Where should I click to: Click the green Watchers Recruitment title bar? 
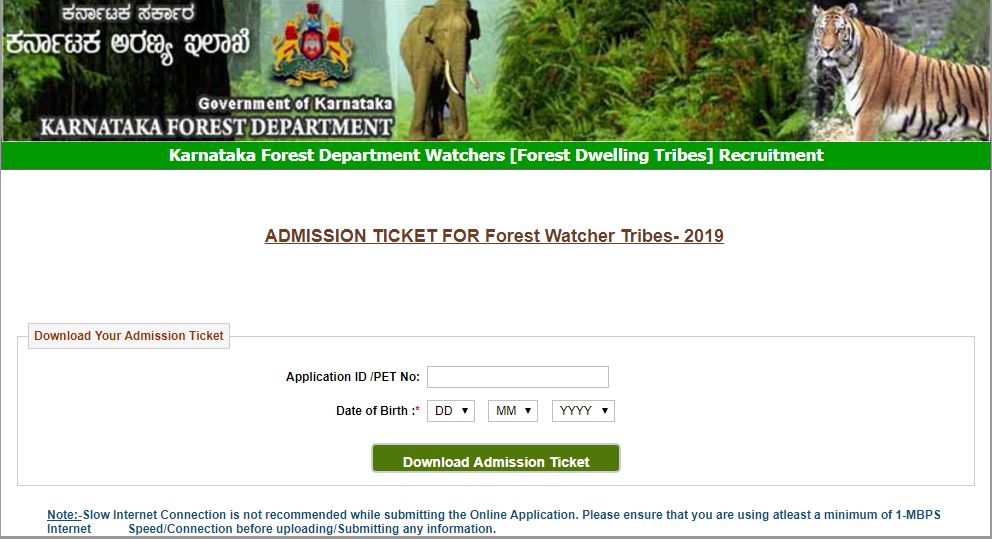[496, 156]
